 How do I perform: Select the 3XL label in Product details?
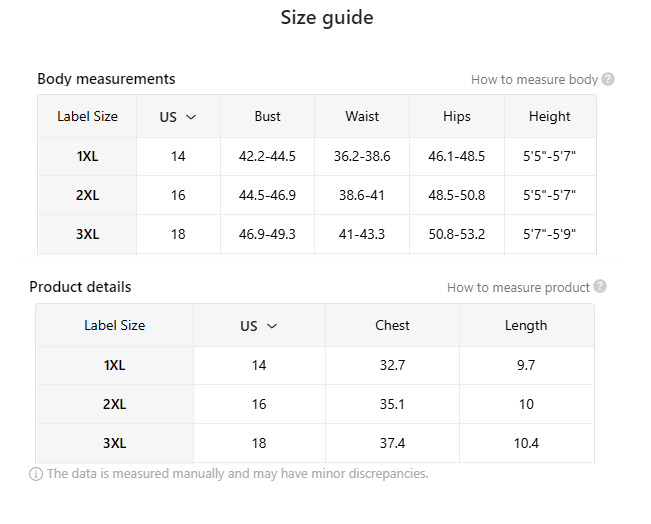click(x=114, y=443)
